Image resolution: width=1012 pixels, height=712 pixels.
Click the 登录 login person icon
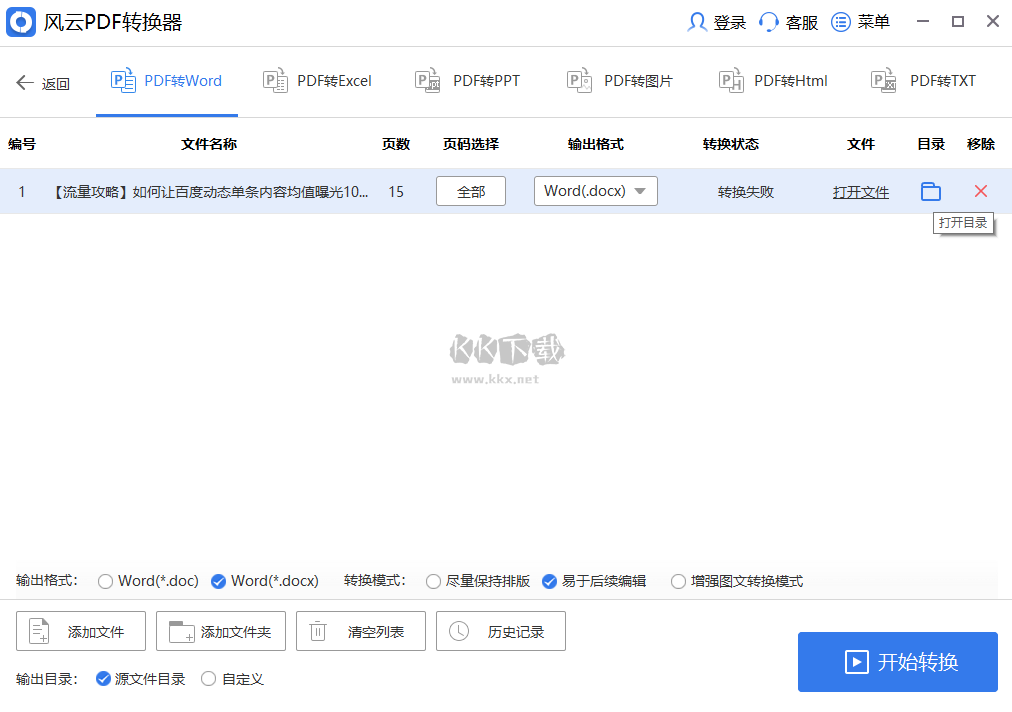pos(696,21)
